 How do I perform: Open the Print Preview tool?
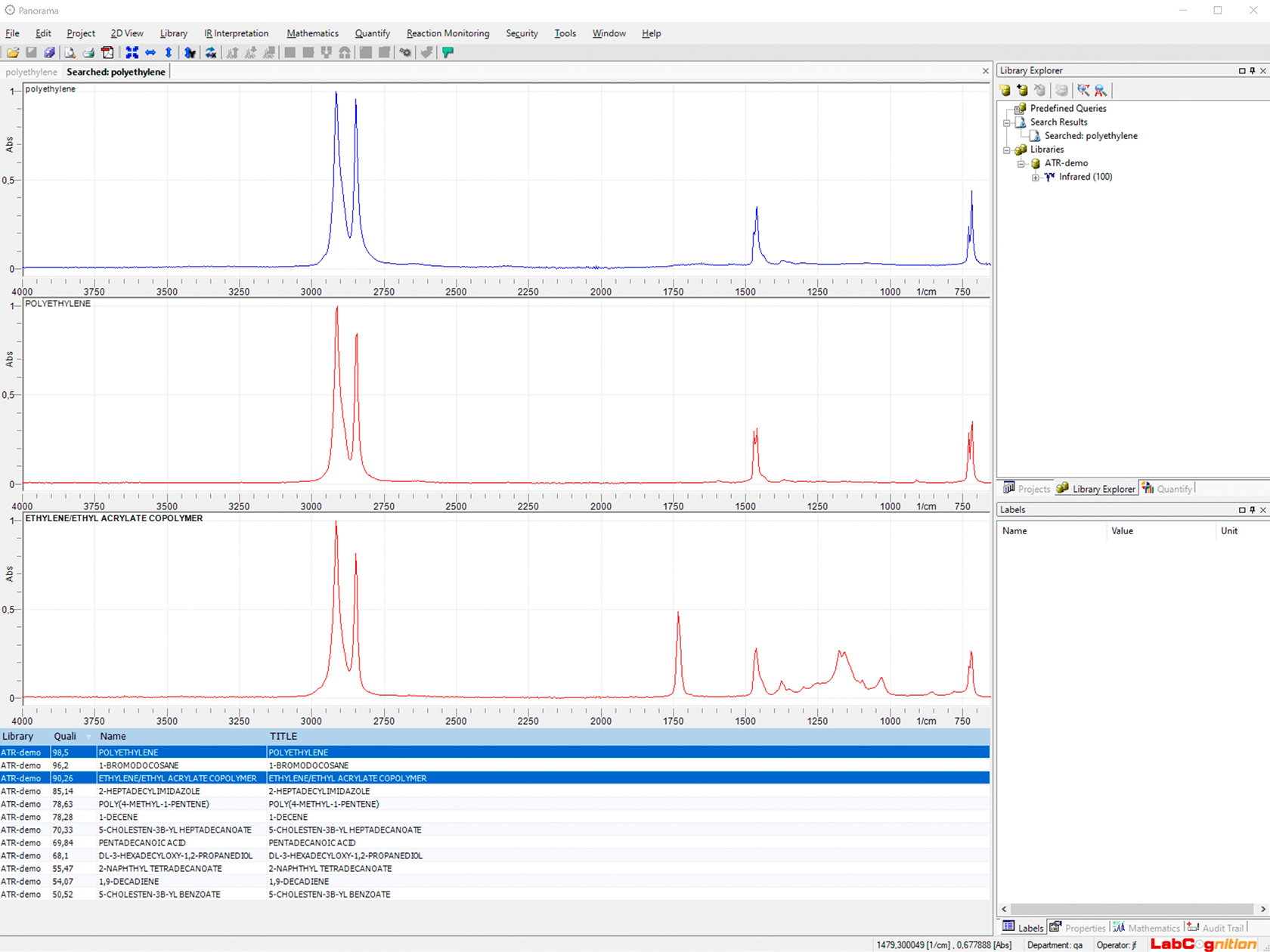(70, 52)
